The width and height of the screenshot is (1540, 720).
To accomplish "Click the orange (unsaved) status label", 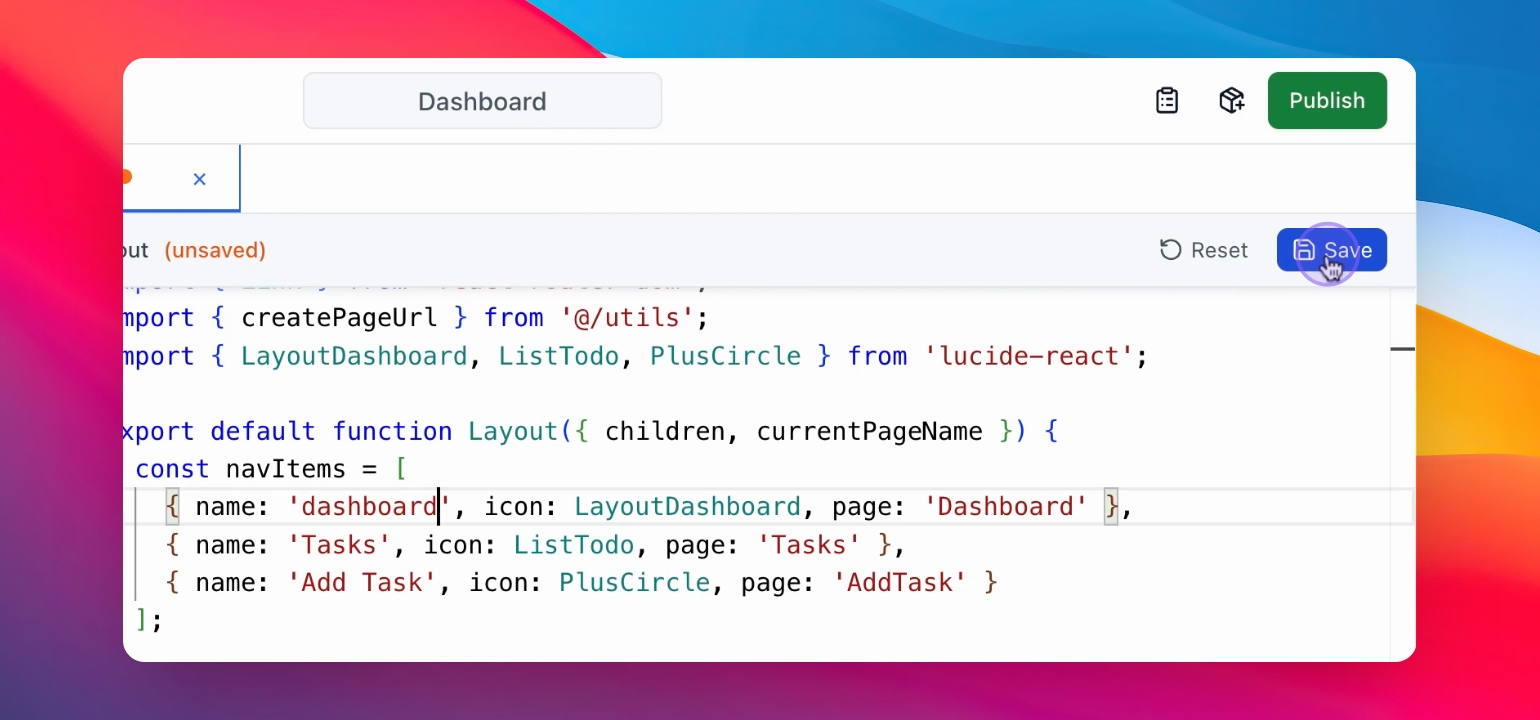I will coord(215,250).
